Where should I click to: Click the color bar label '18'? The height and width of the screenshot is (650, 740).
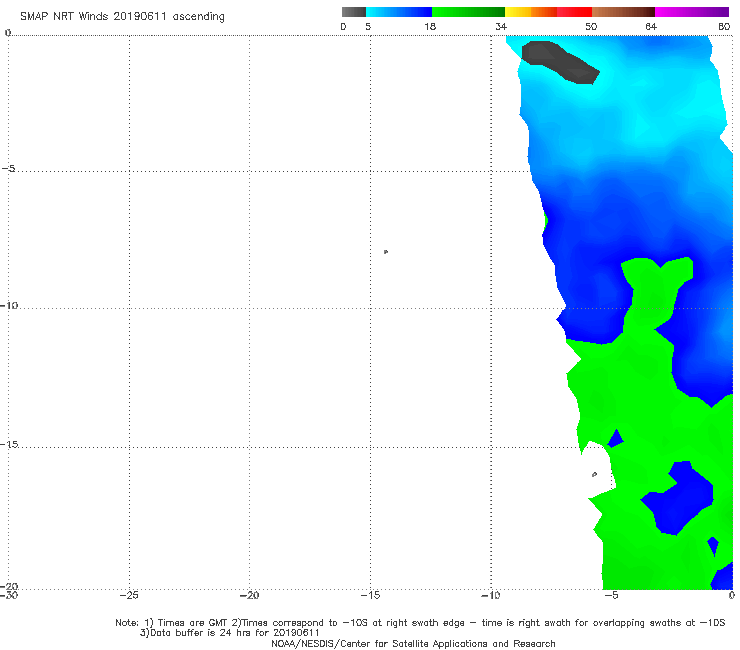[430, 26]
